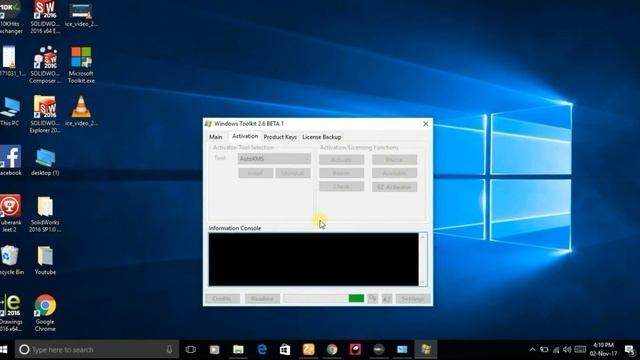Click the green progress bar in Toolkit
Screen dimensions: 640x360
coord(356,299)
